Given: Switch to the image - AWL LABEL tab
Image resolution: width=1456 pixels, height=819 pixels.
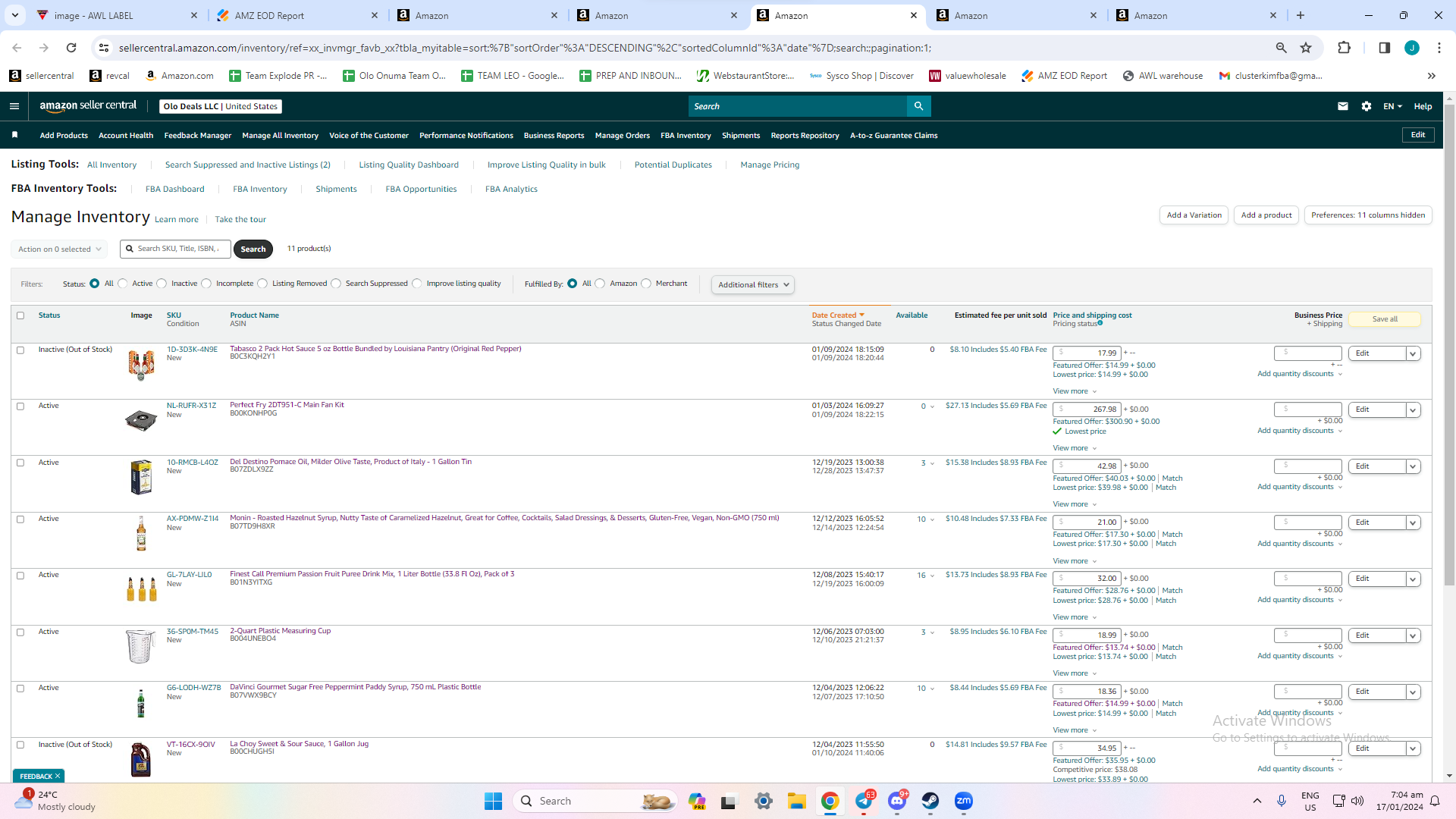Looking at the screenshot, I should click(x=118, y=15).
